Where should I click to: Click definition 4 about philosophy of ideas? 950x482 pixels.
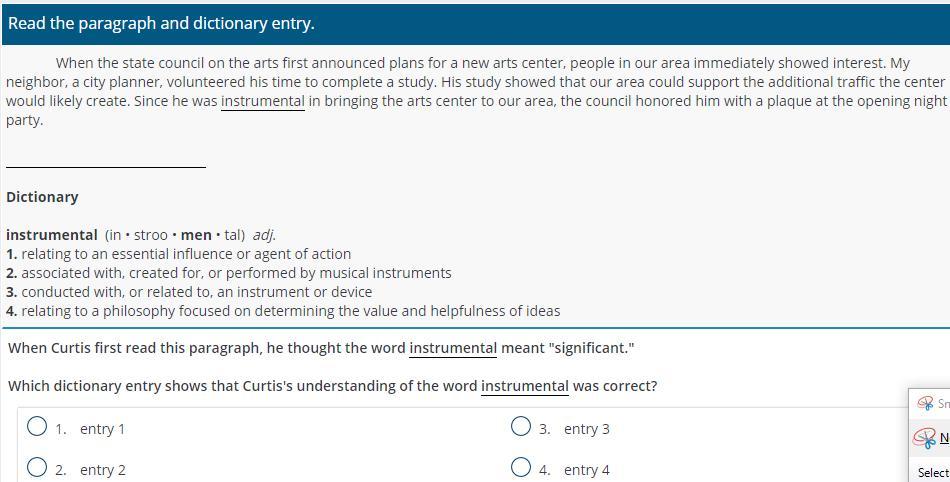(283, 311)
